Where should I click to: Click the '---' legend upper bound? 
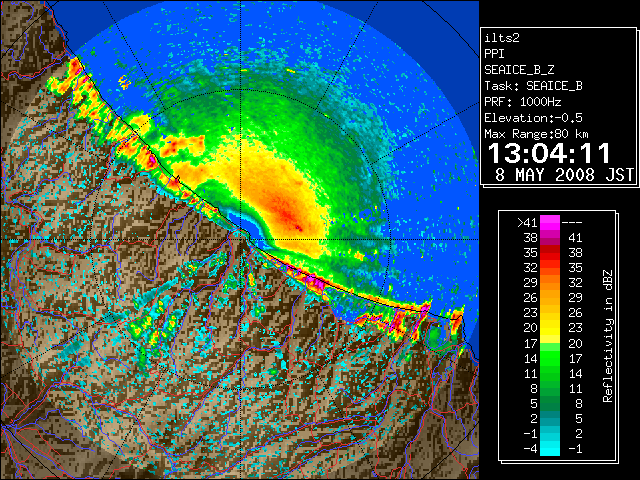click(572, 223)
